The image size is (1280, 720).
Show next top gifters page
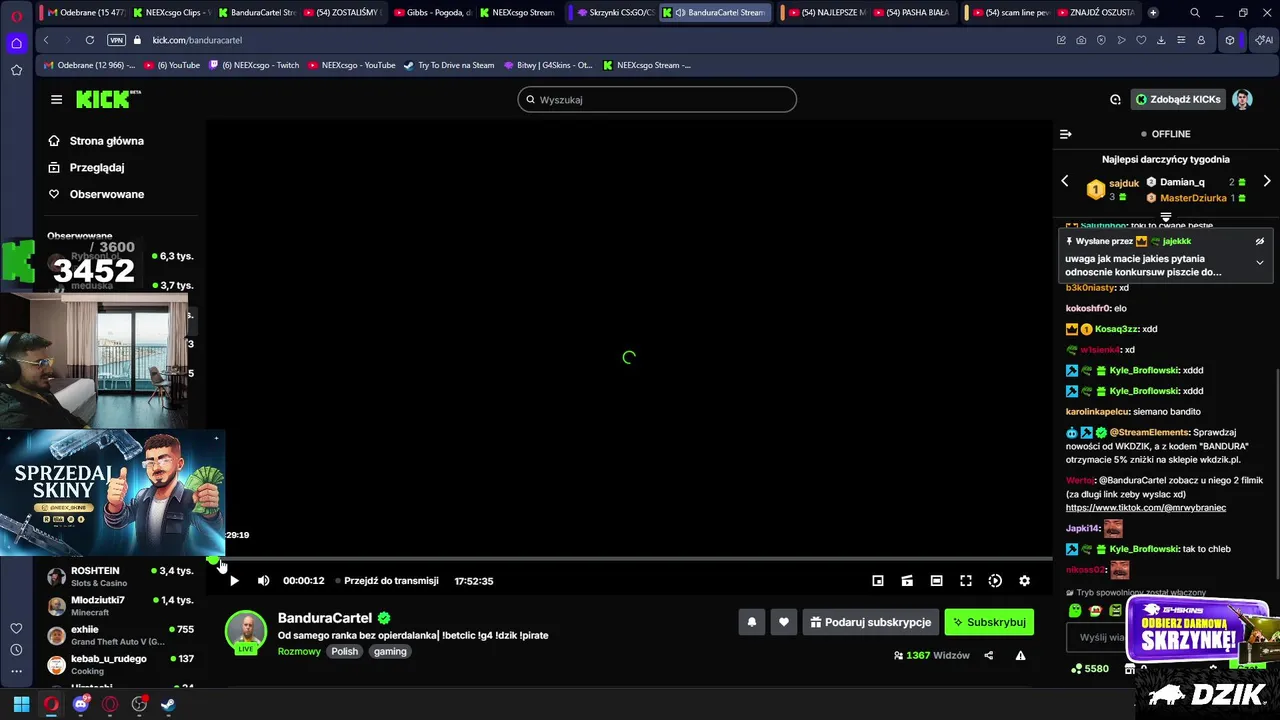1267,181
